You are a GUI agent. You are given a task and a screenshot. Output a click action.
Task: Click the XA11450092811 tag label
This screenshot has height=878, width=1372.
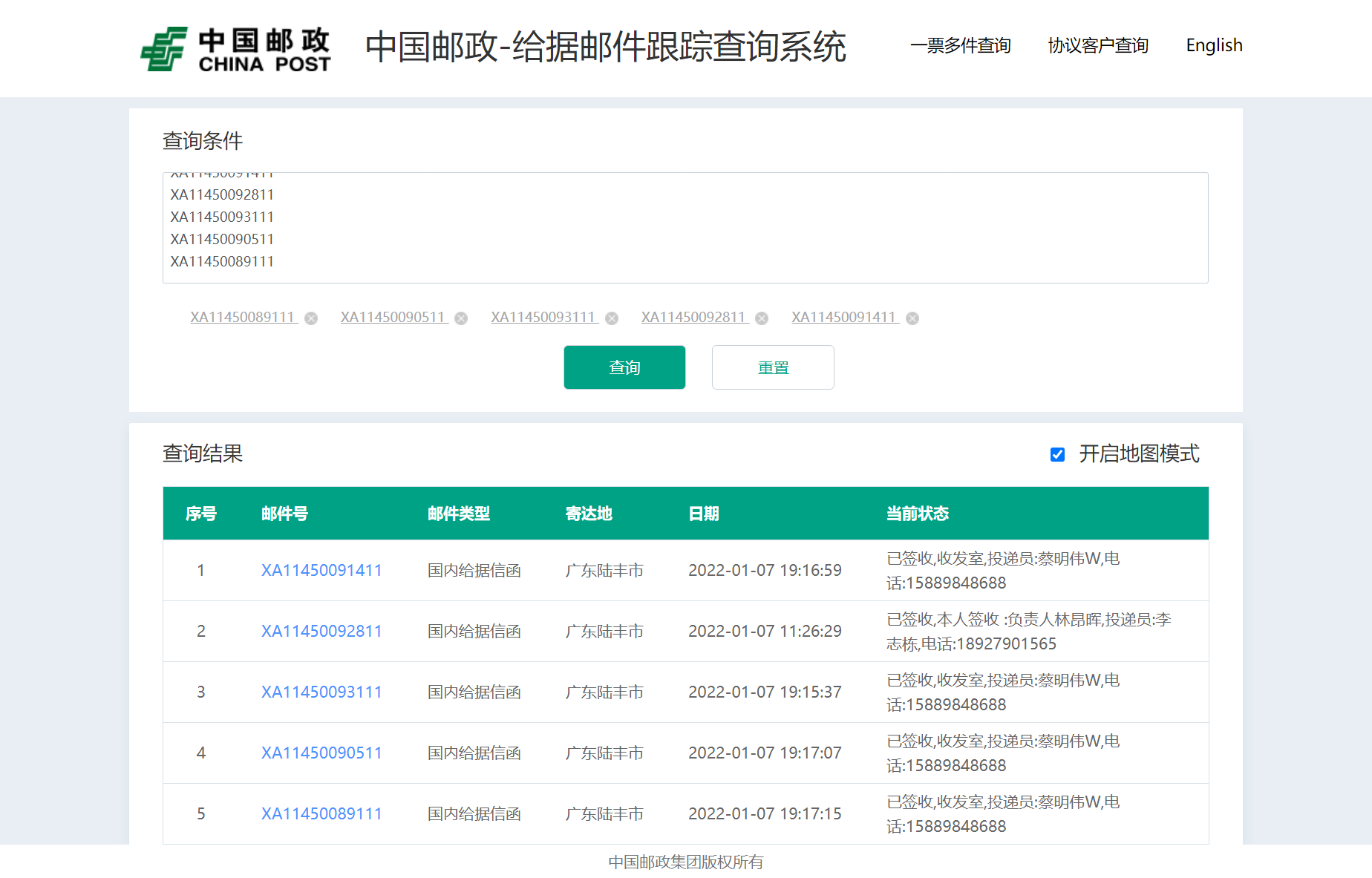pos(694,317)
